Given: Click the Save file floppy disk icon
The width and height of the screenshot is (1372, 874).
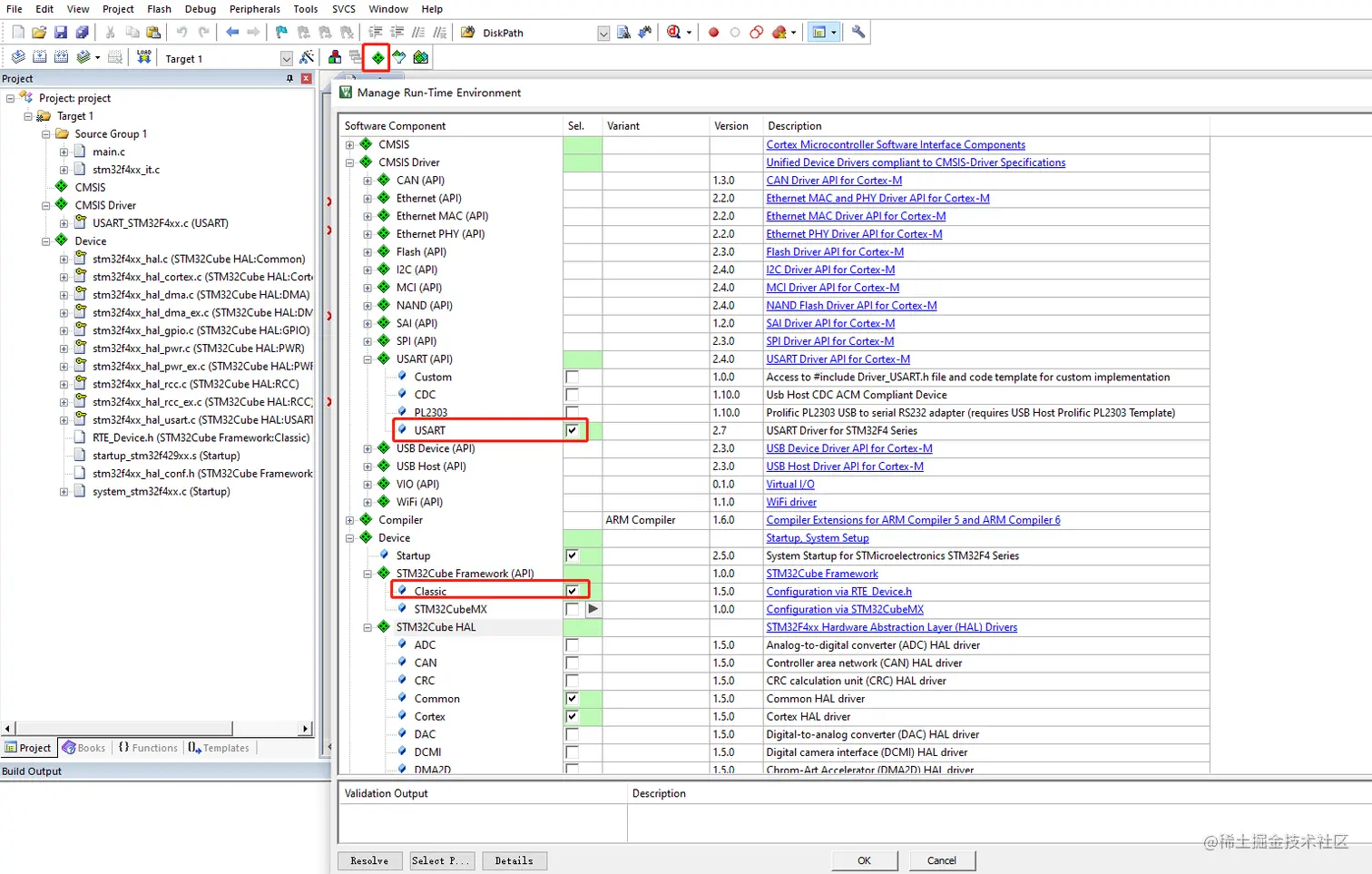Looking at the screenshot, I should pos(61,33).
